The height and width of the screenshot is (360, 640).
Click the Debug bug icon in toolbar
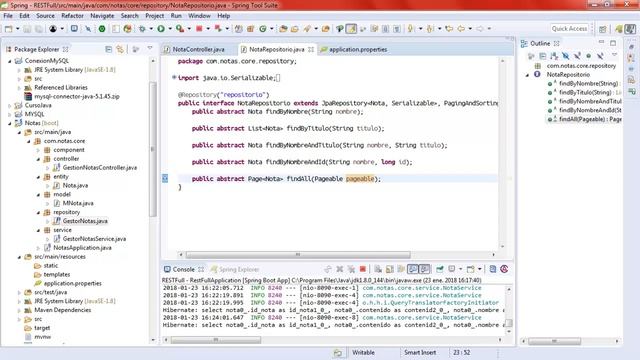click(142, 29)
